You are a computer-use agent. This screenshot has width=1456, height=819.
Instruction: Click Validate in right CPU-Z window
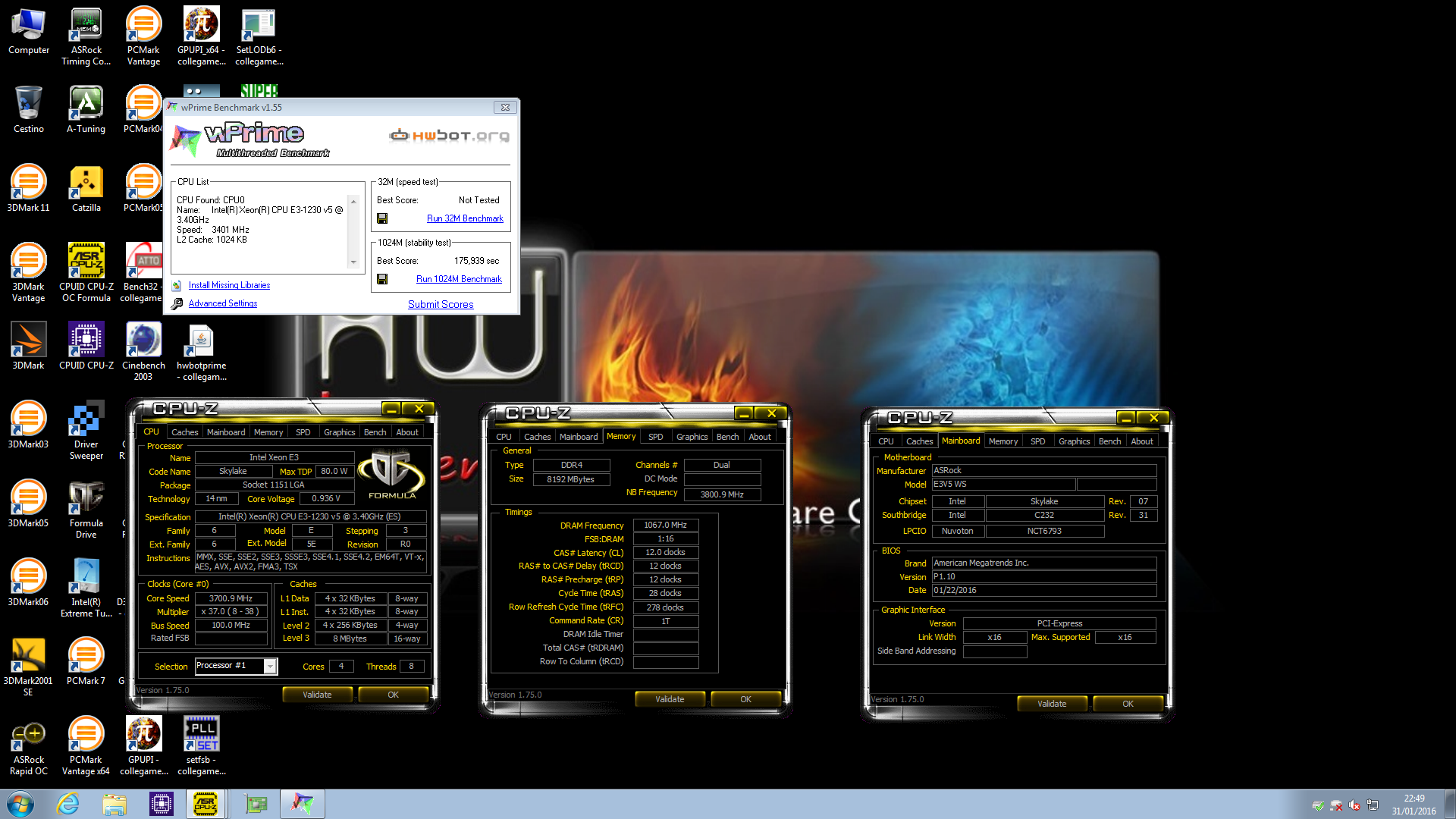coord(1052,704)
